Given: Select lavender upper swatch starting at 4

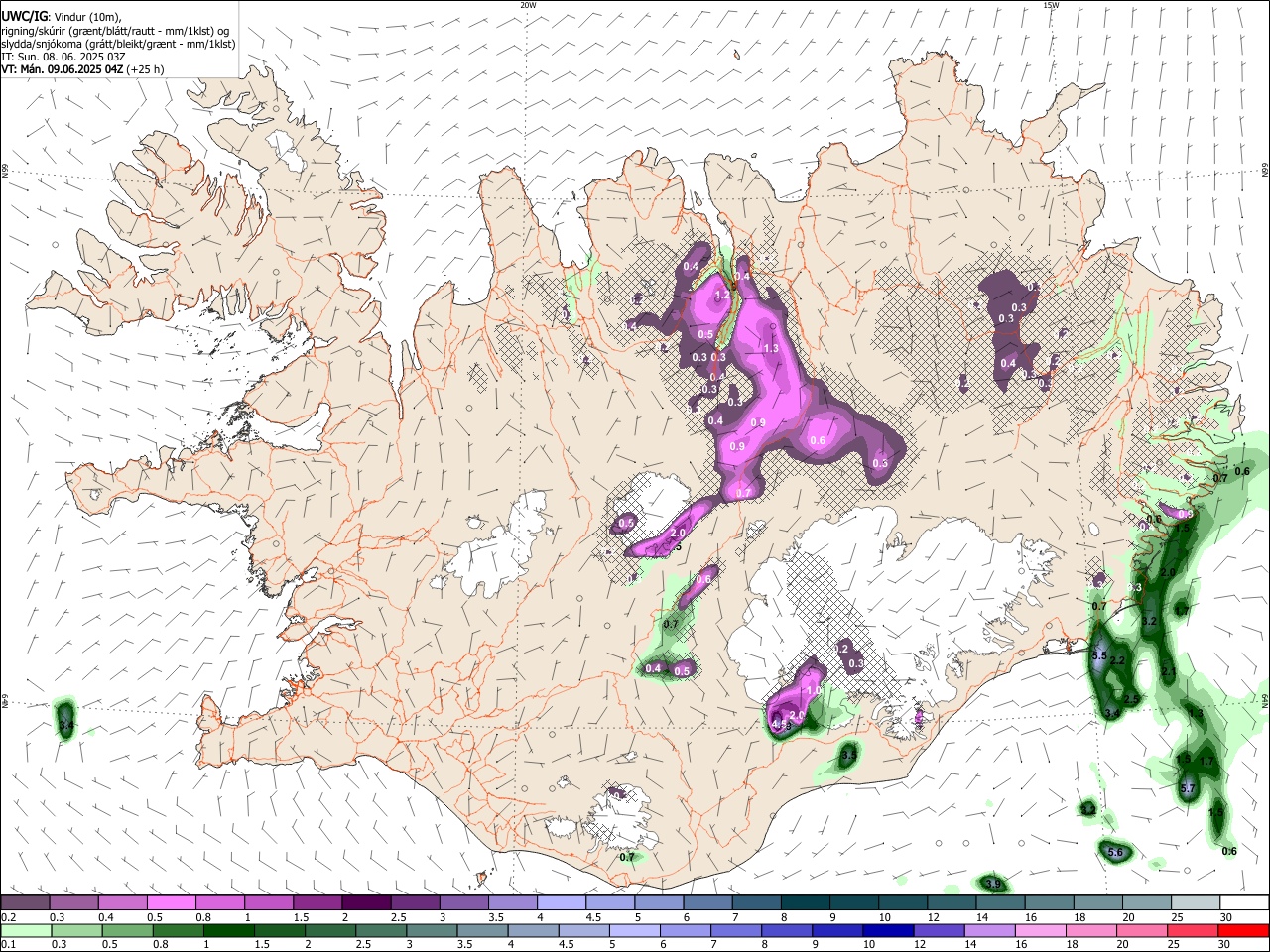Looking at the screenshot, I should 561,903.
